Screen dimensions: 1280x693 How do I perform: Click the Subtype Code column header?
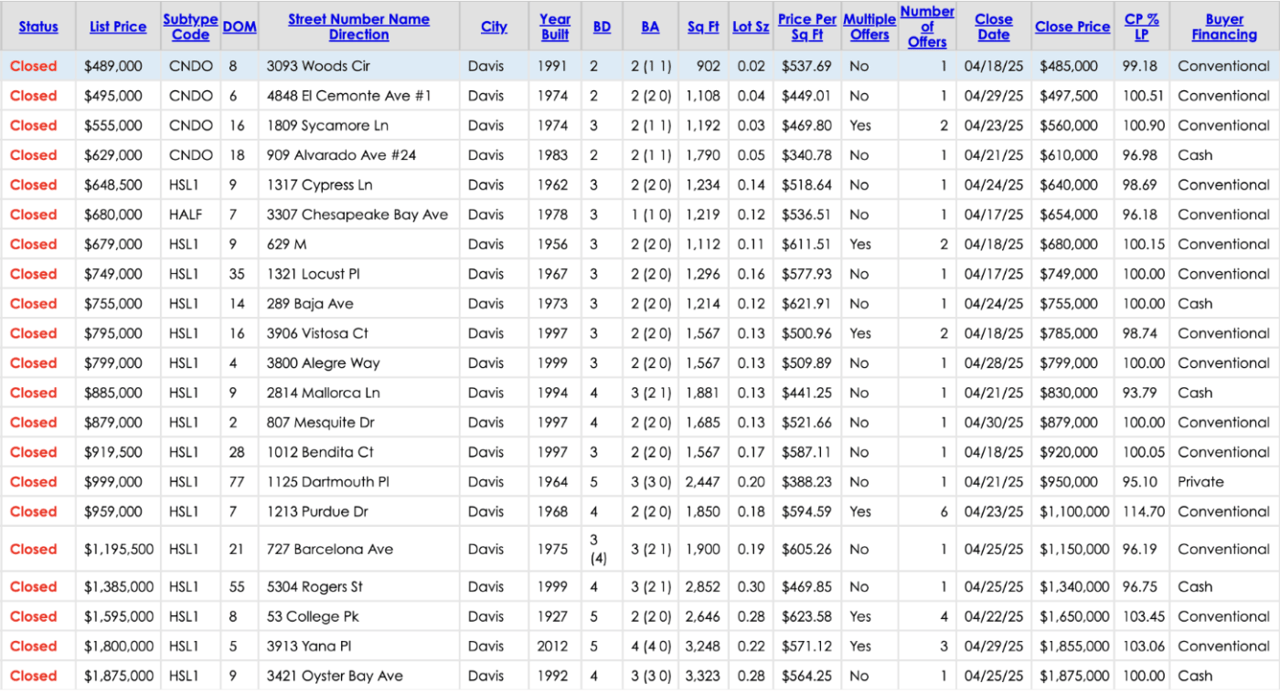[x=190, y=27]
